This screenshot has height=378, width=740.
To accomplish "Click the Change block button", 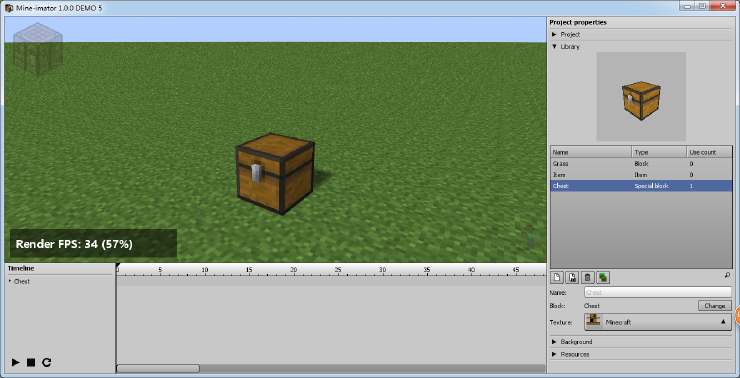I will [715, 306].
